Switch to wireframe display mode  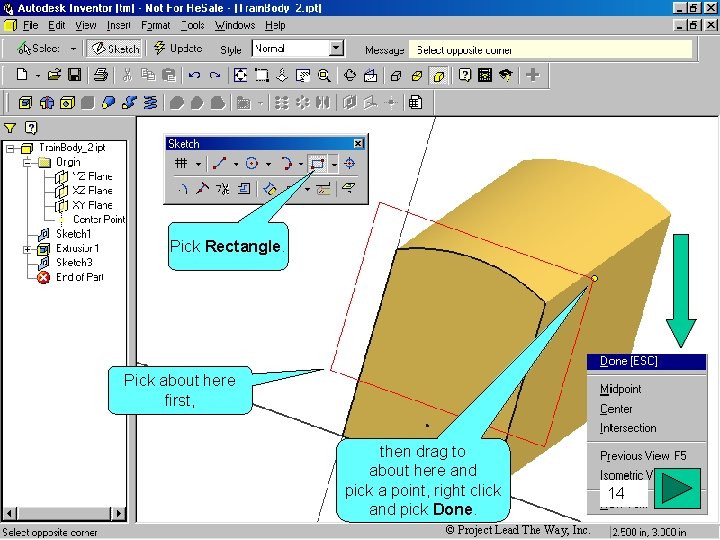point(396,75)
